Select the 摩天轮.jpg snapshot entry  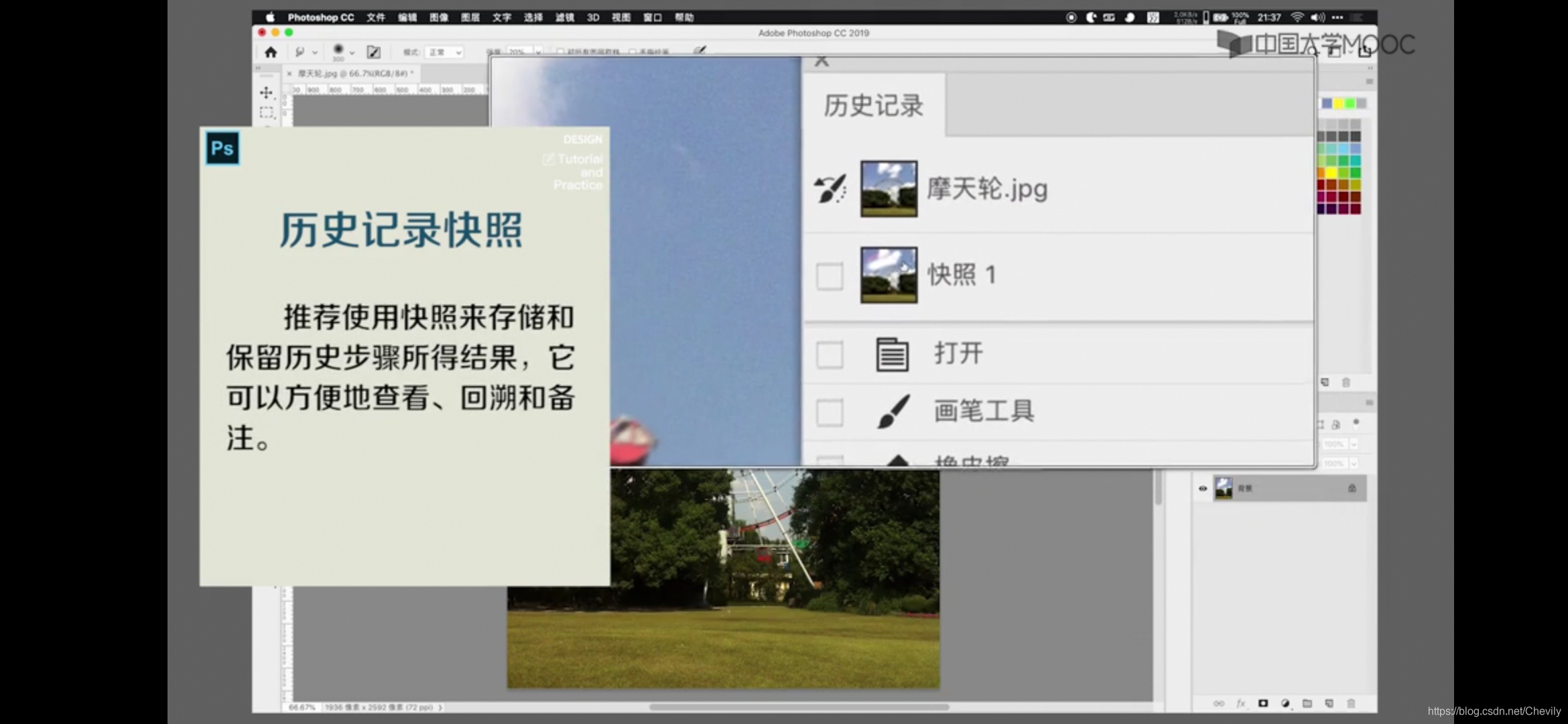tap(1059, 188)
